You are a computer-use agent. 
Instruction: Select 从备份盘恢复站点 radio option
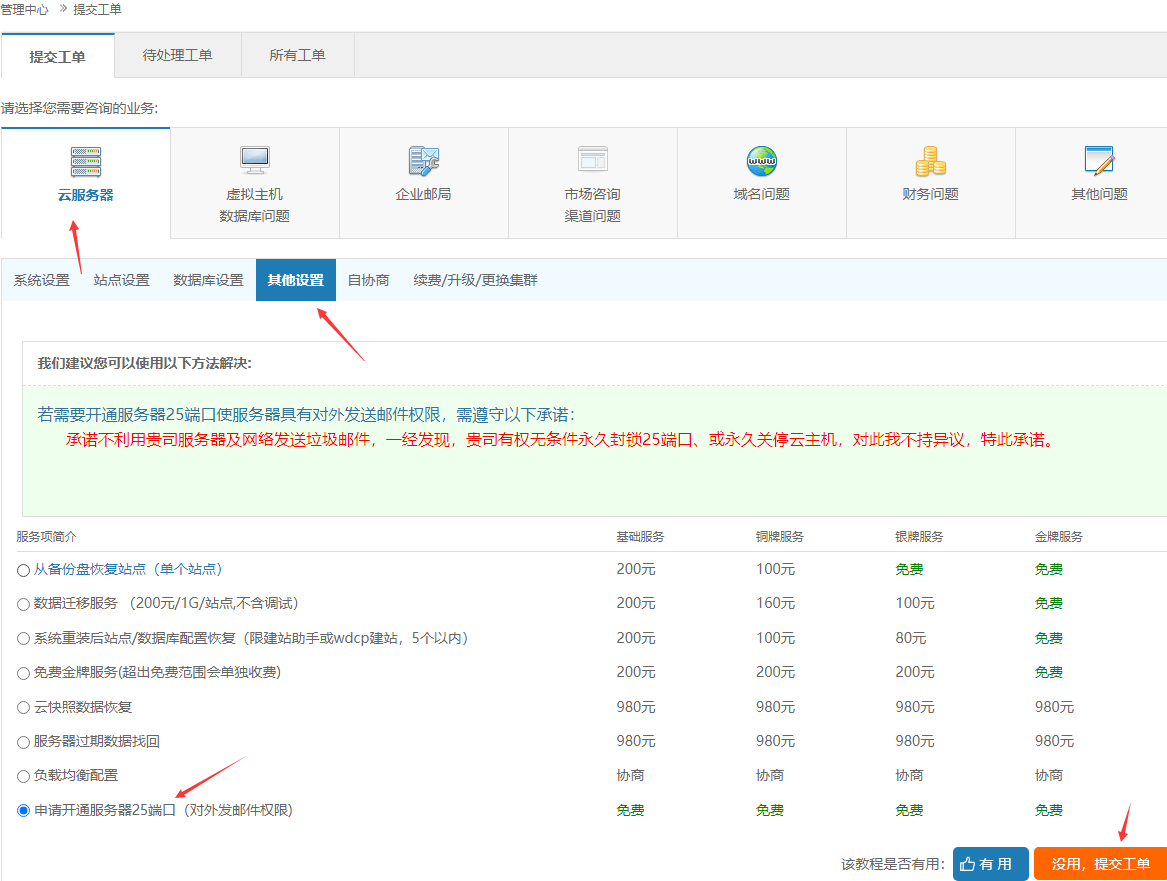tap(24, 570)
